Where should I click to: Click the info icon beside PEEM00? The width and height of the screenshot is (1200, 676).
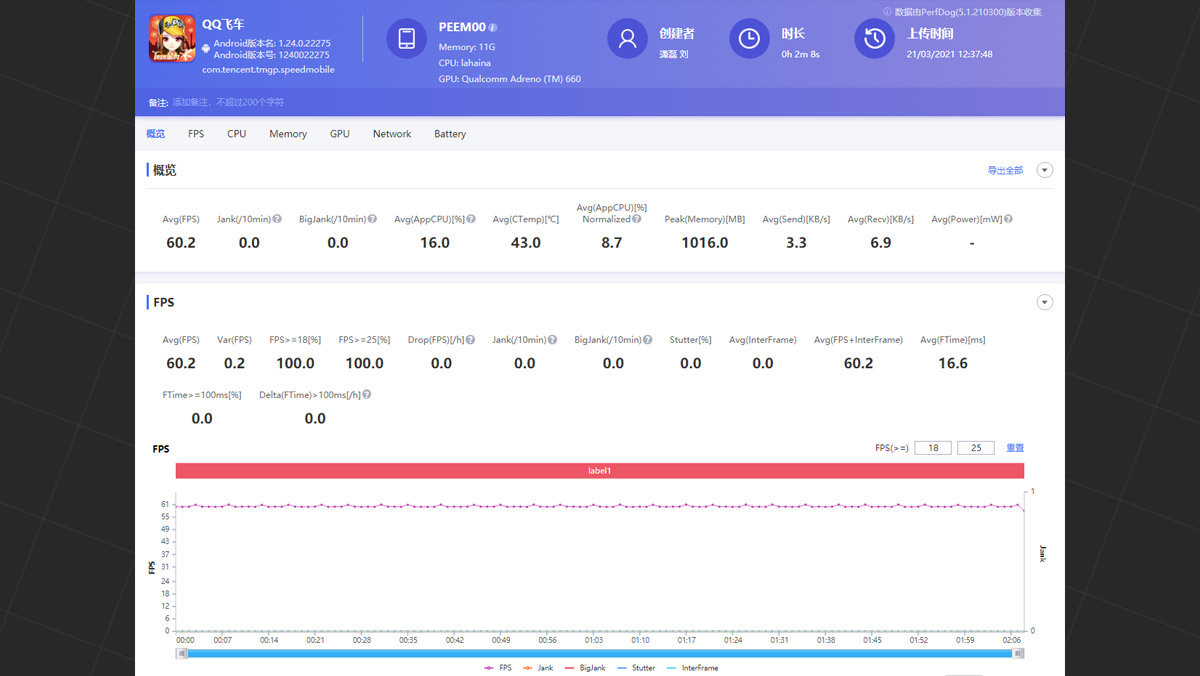493,28
